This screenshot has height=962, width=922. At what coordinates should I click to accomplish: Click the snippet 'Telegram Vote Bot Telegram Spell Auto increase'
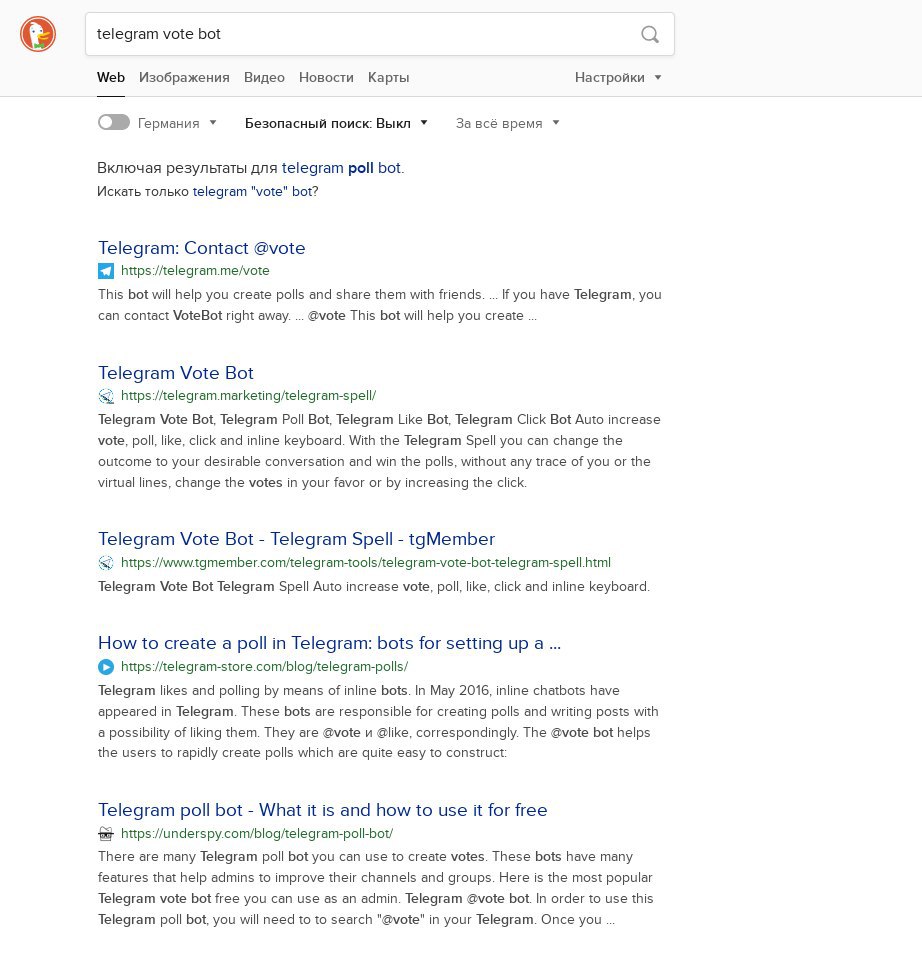374,587
